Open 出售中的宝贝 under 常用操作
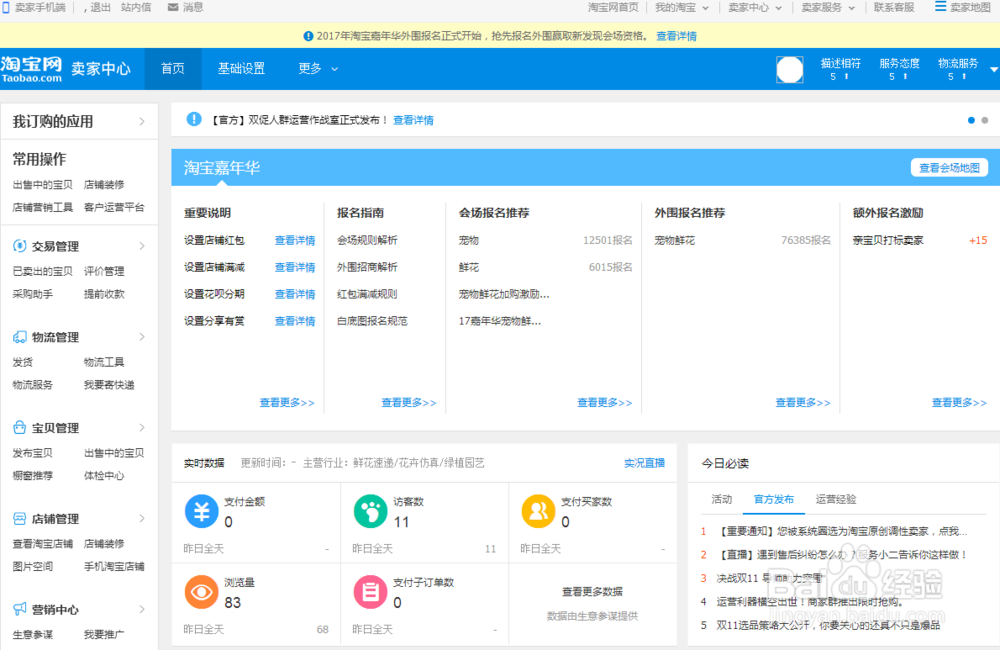1000x650 pixels. point(43,185)
